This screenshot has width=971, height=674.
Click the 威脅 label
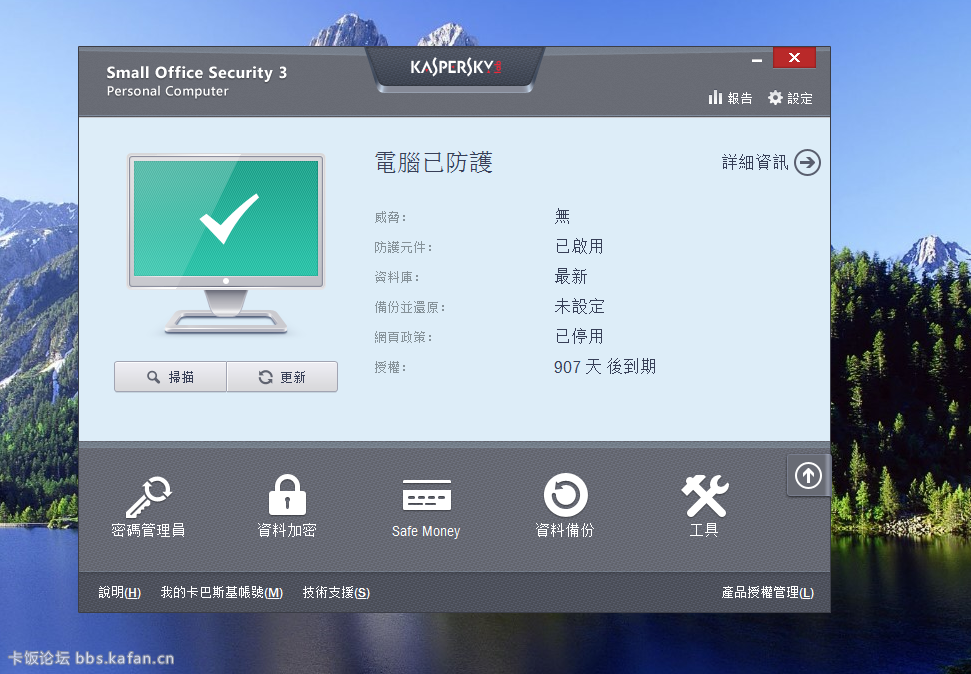390,217
